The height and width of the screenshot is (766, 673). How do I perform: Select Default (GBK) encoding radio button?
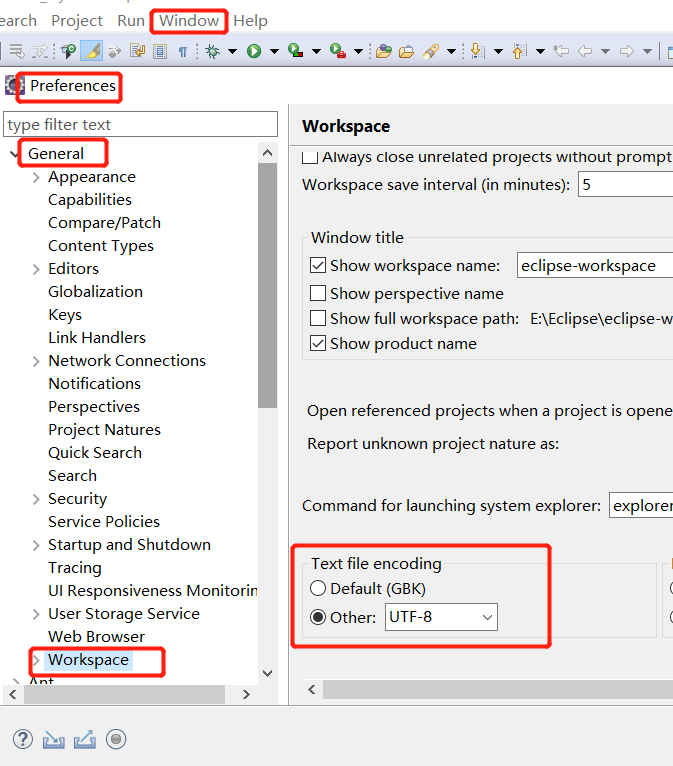pyautogui.click(x=318, y=588)
